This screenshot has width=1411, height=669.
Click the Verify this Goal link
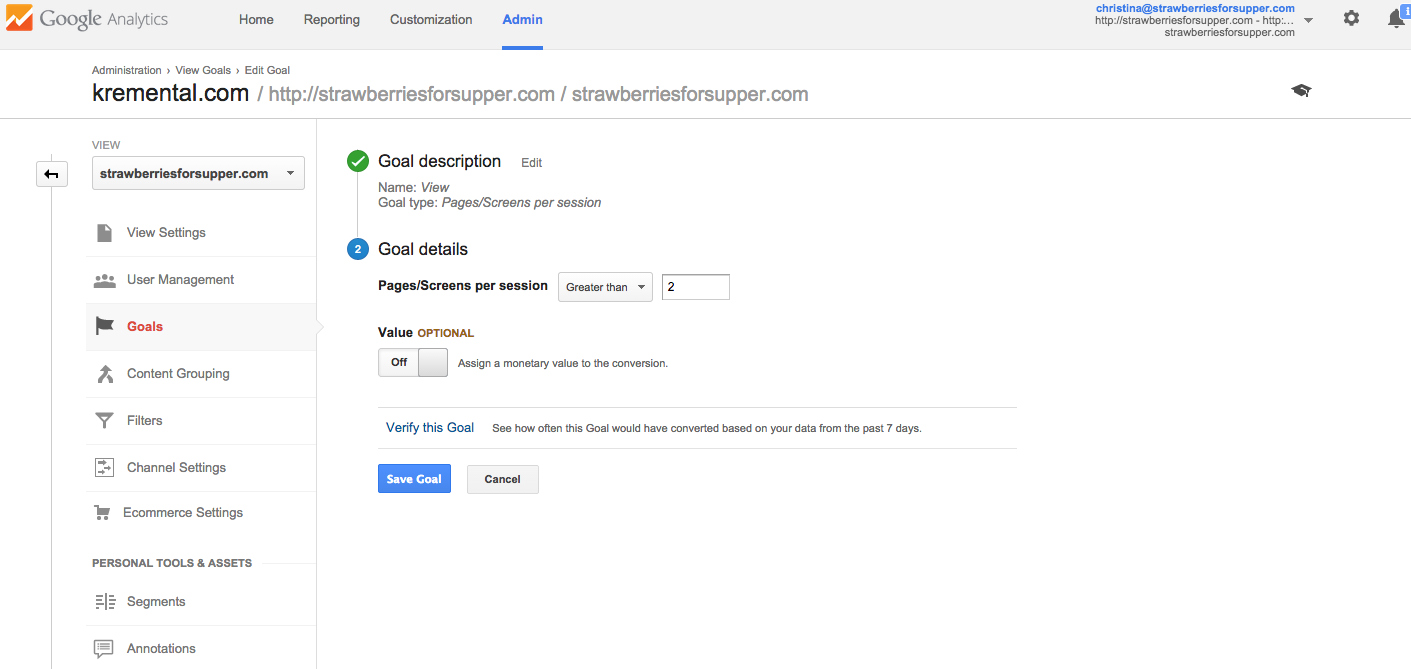430,428
